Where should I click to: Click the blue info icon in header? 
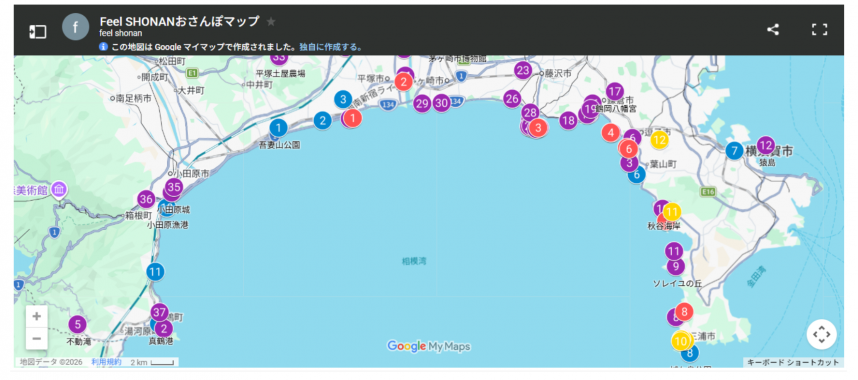(103, 47)
